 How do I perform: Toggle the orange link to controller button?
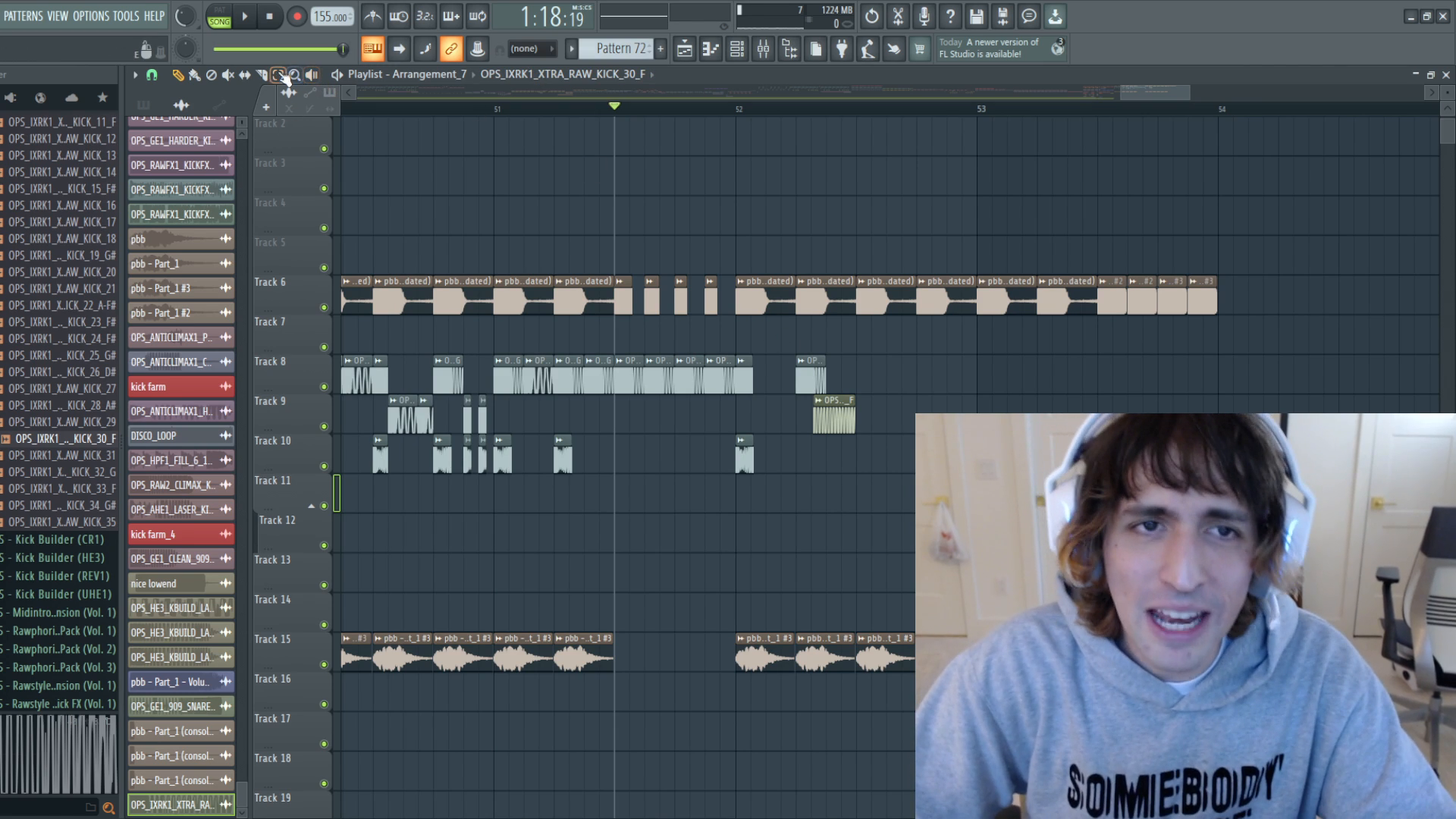450,49
